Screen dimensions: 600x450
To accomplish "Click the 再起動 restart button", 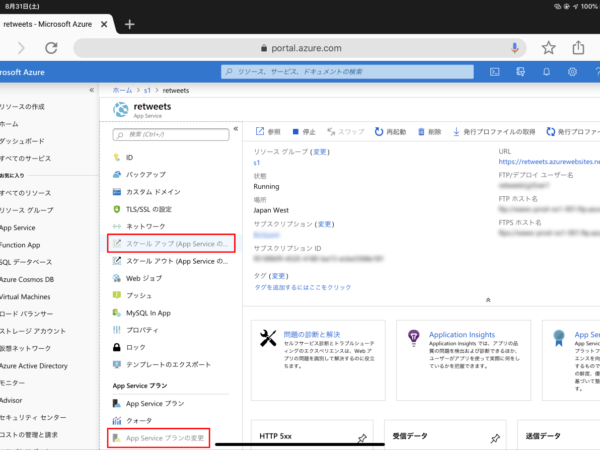I will [390, 132].
